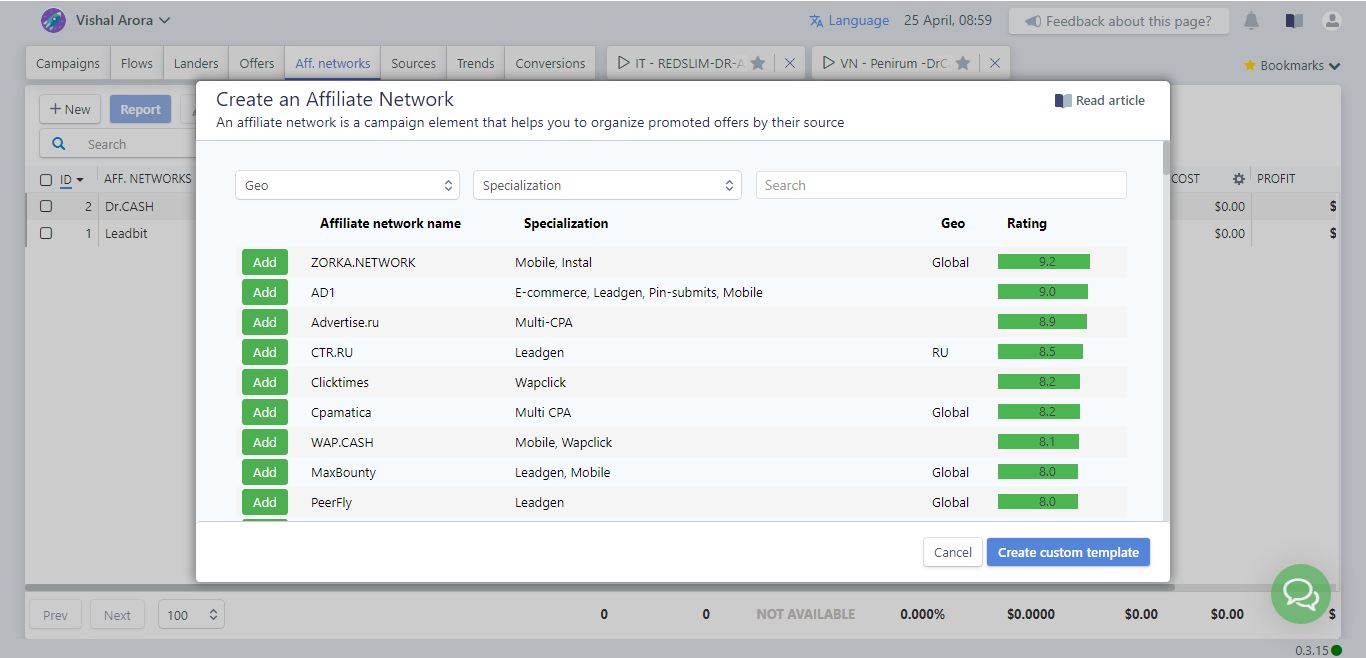The width and height of the screenshot is (1366, 658).
Task: Click the Cancel button
Action: point(952,552)
